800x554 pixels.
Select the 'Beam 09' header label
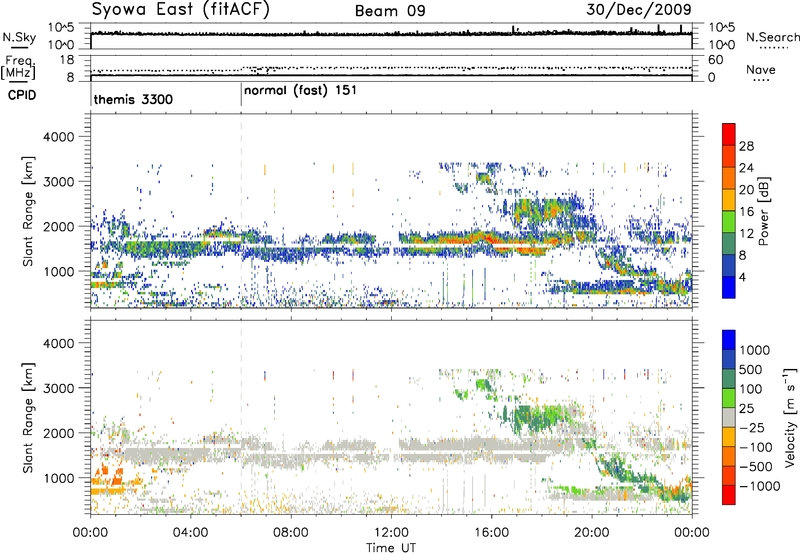(390, 11)
